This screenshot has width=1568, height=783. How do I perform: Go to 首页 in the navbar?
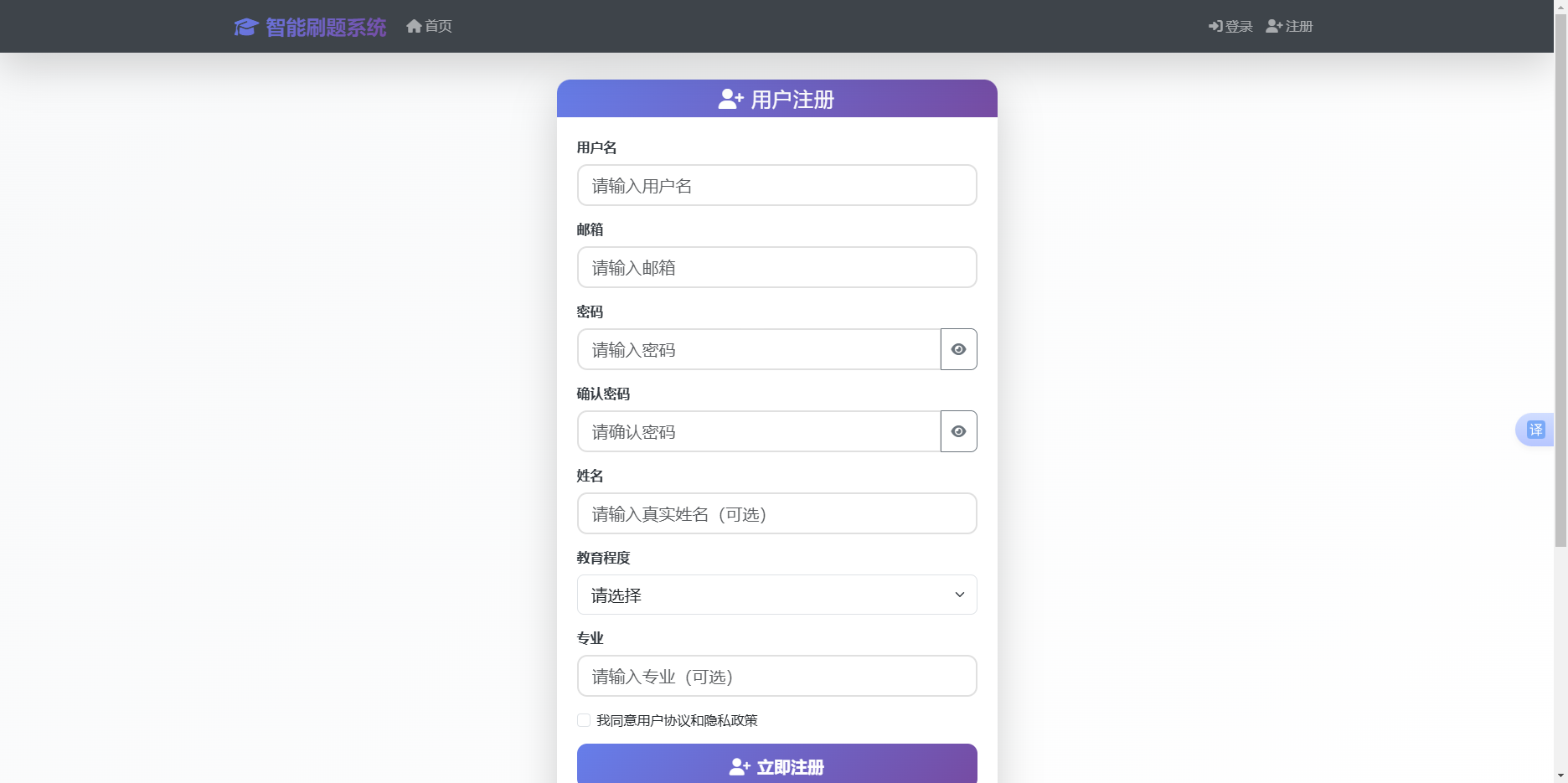(429, 26)
